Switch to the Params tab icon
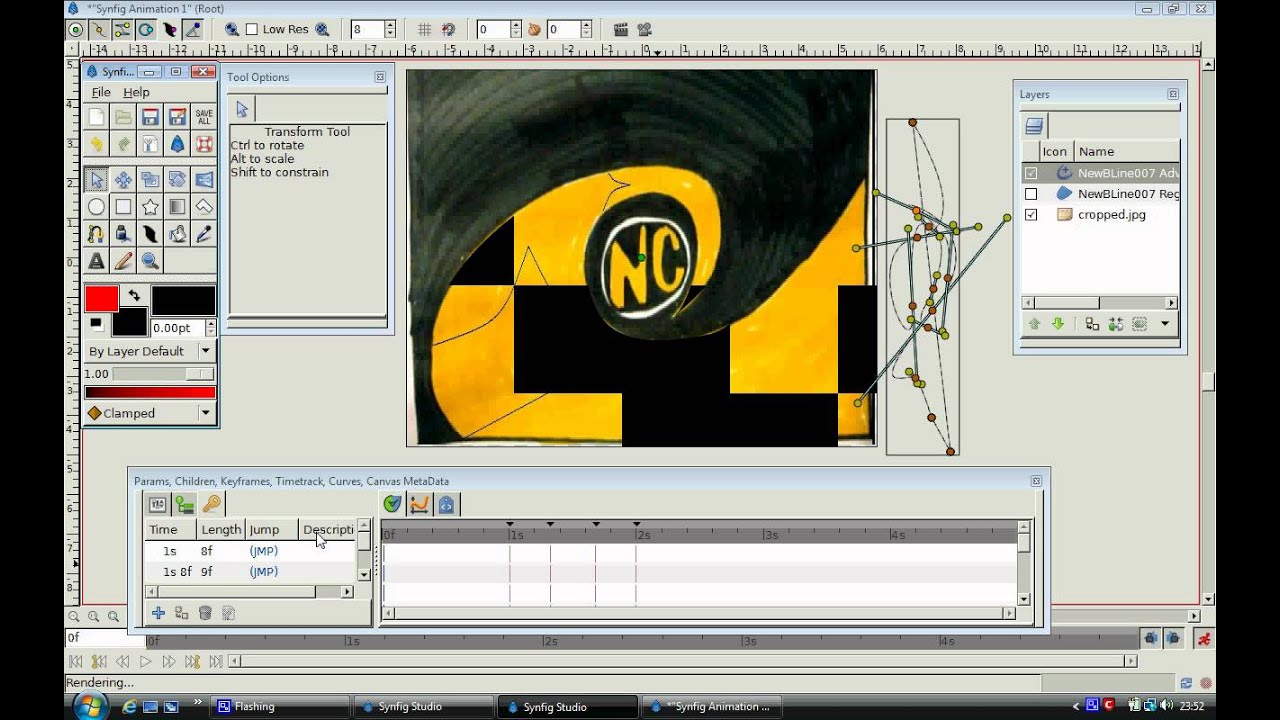1280x720 pixels. (157, 504)
